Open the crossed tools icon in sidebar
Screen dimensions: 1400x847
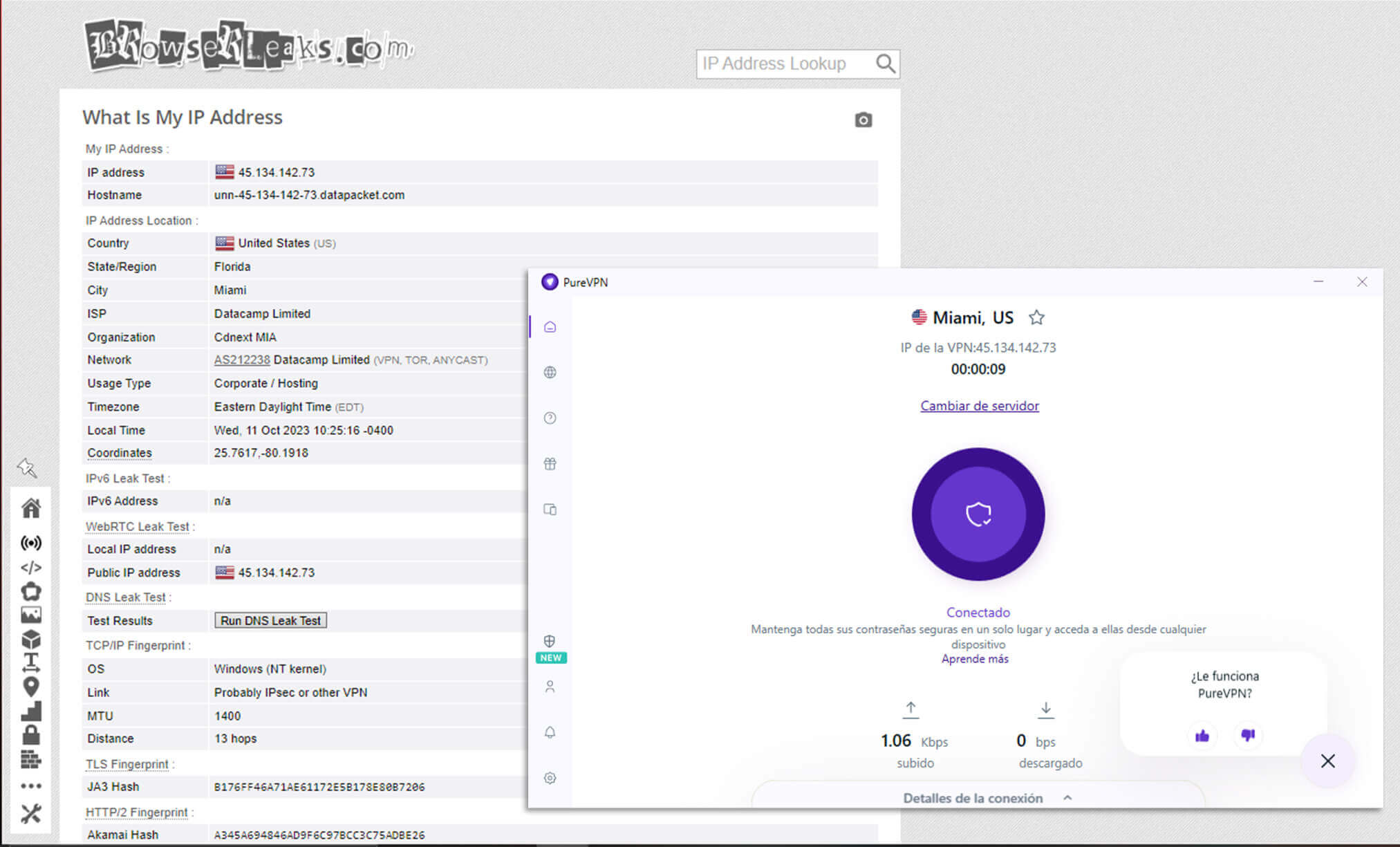click(31, 814)
